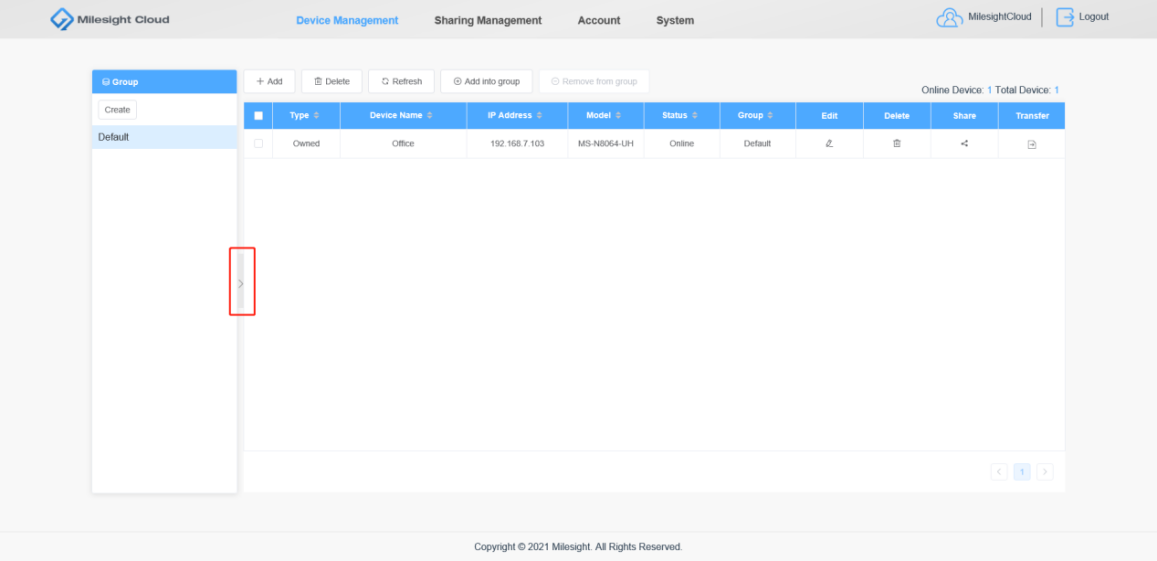Screen dimensions: 1157x561
Task: Select the Default group in sidebar
Action: tap(165, 137)
